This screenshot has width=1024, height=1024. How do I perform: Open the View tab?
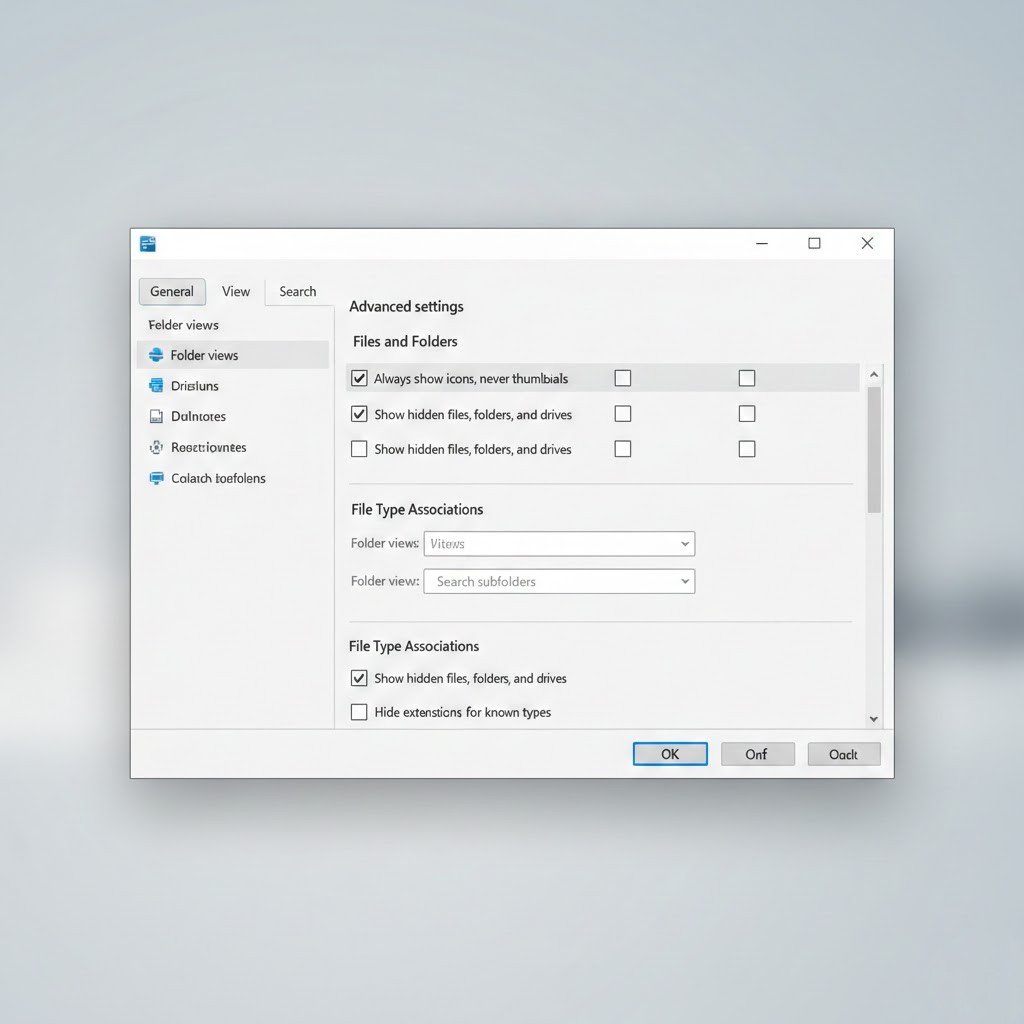point(236,292)
